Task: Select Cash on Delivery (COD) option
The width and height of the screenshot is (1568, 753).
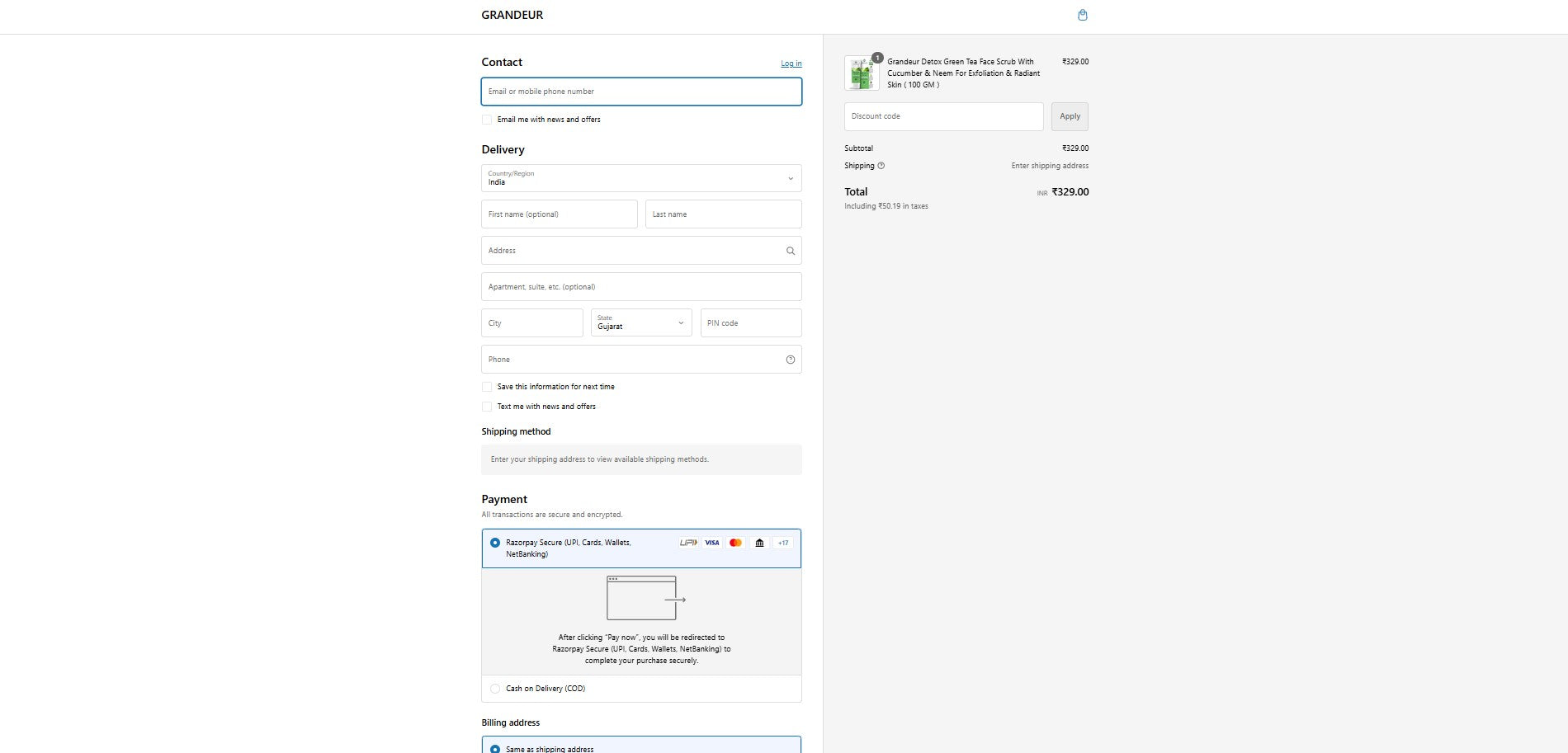Action: pyautogui.click(x=495, y=689)
